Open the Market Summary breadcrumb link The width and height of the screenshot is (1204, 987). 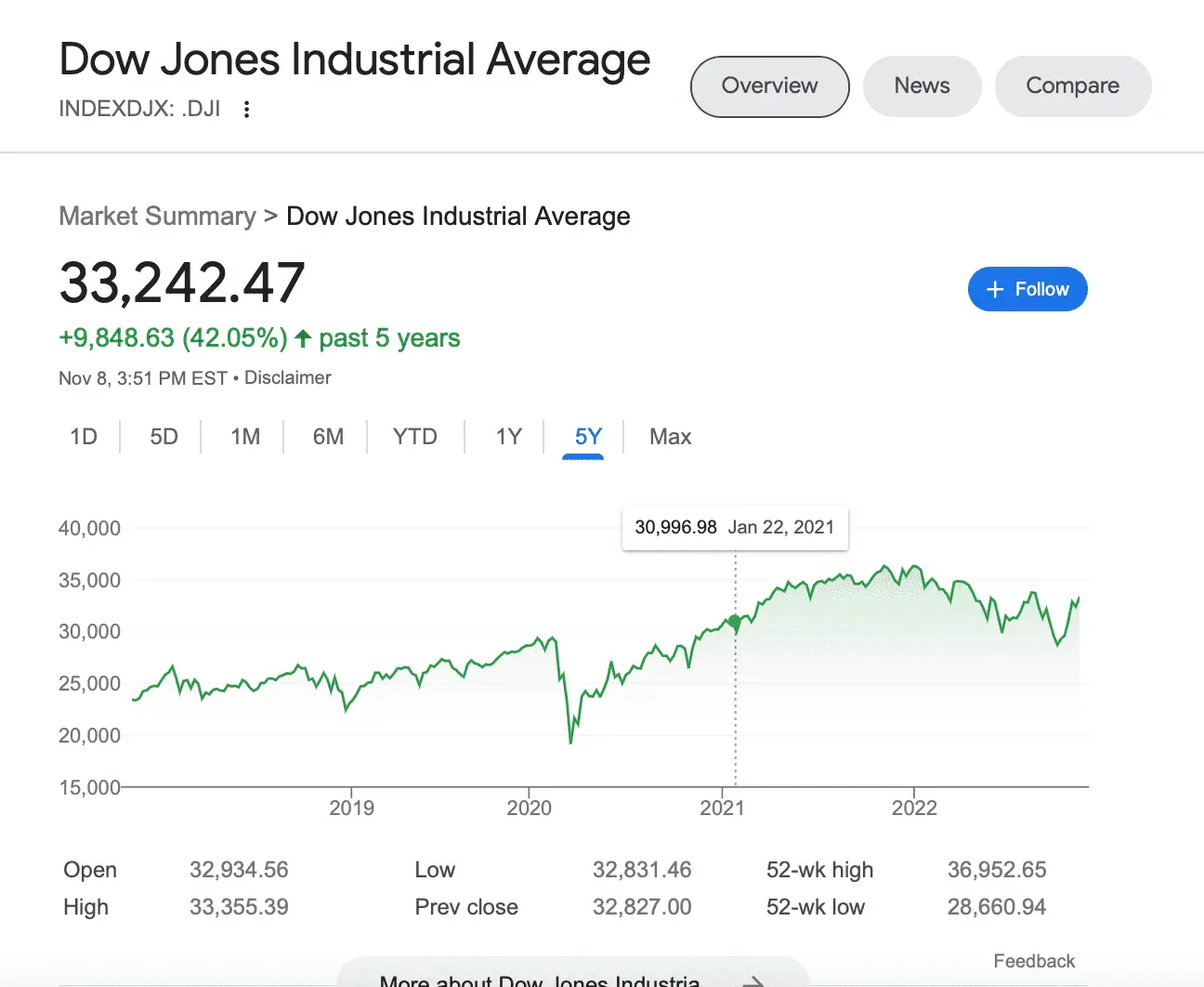[157, 217]
